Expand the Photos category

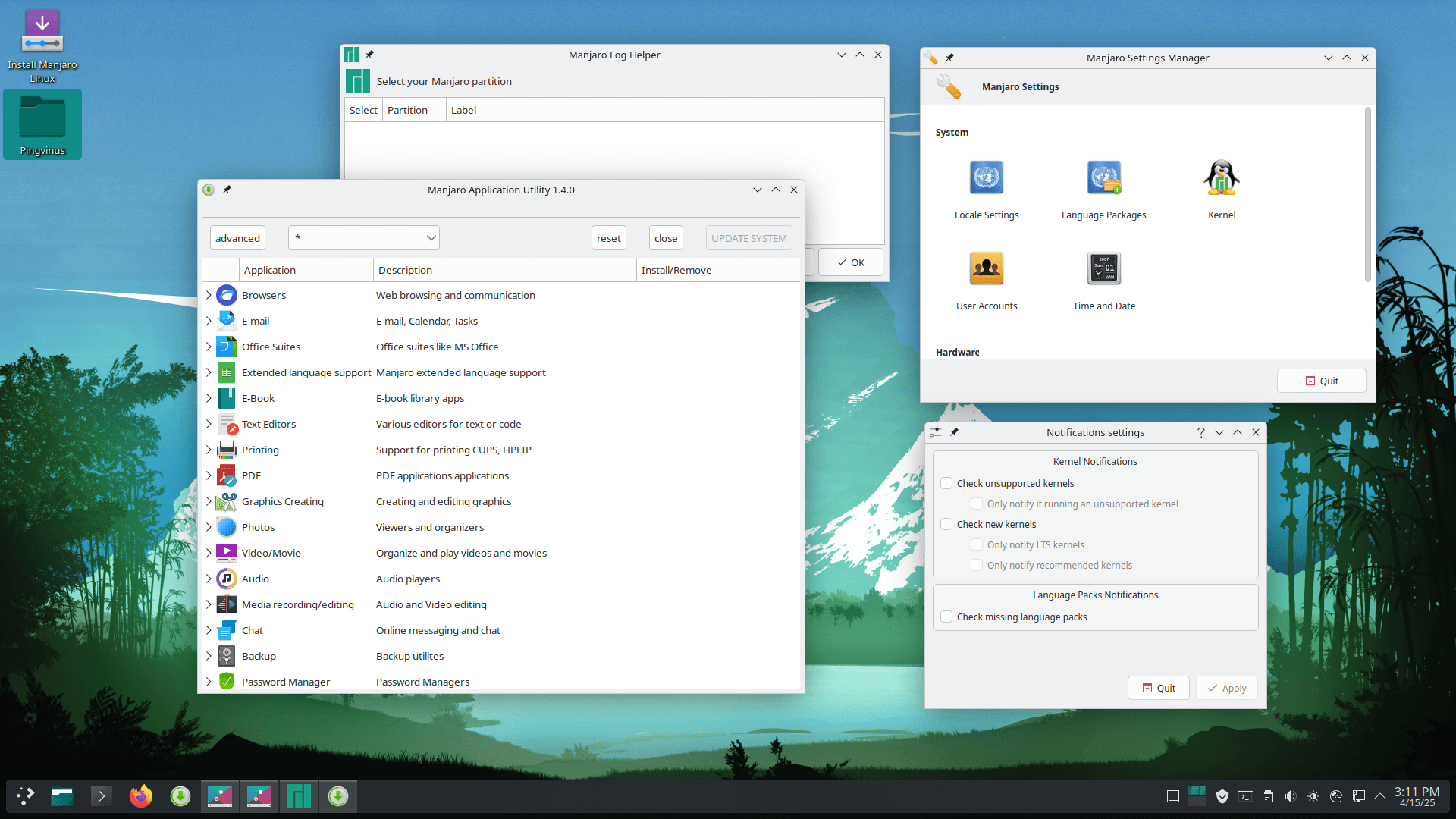click(x=209, y=527)
